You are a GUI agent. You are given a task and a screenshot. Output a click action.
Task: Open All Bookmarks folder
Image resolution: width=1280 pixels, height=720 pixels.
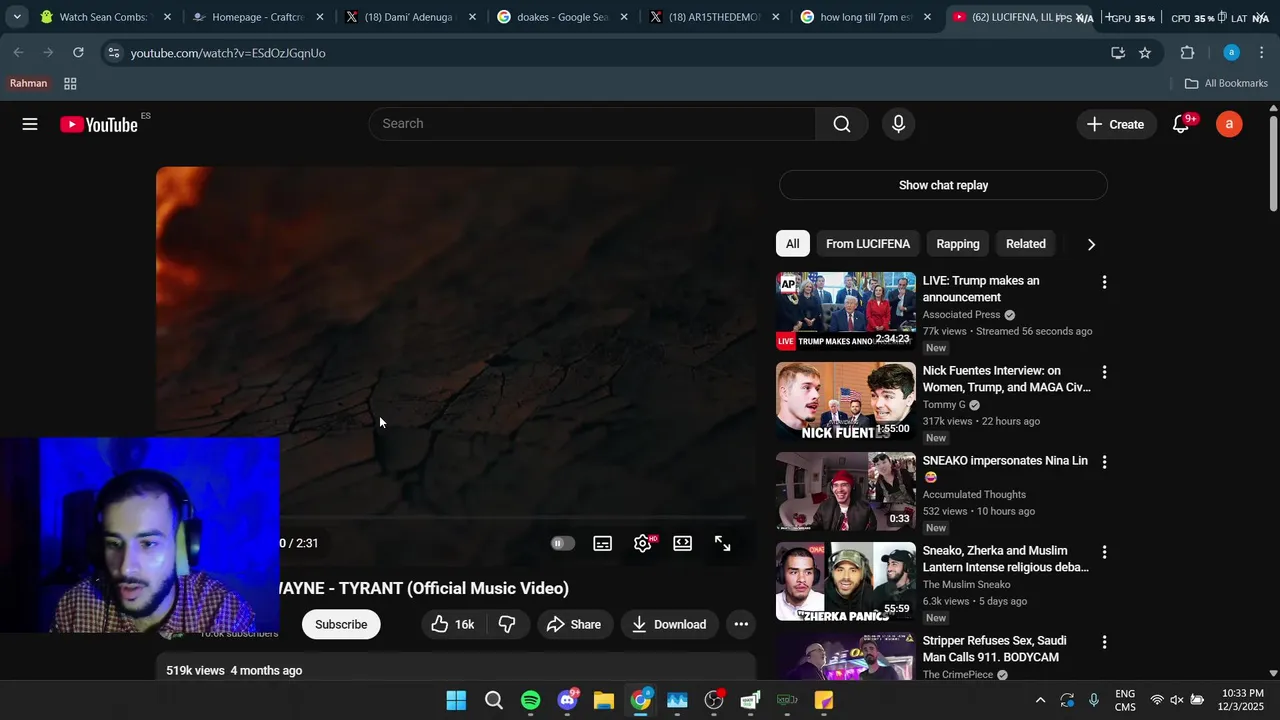(x=1226, y=84)
